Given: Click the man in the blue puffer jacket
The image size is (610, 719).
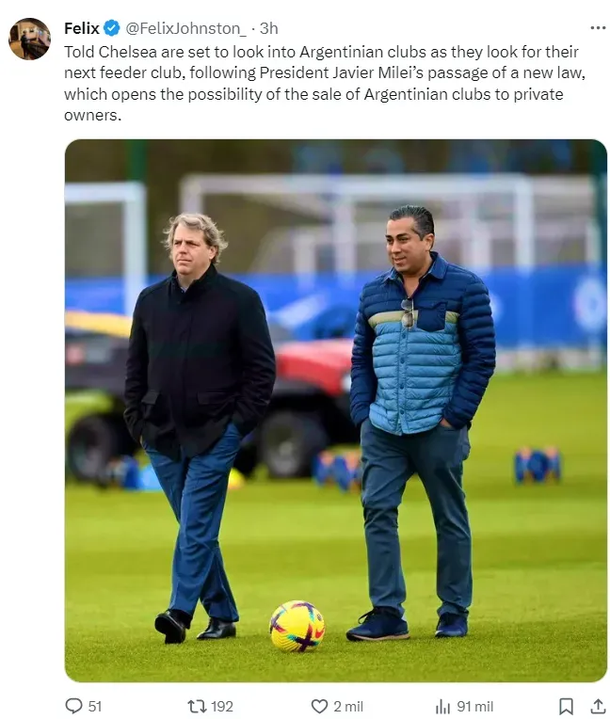Looking at the screenshot, I should [420, 400].
